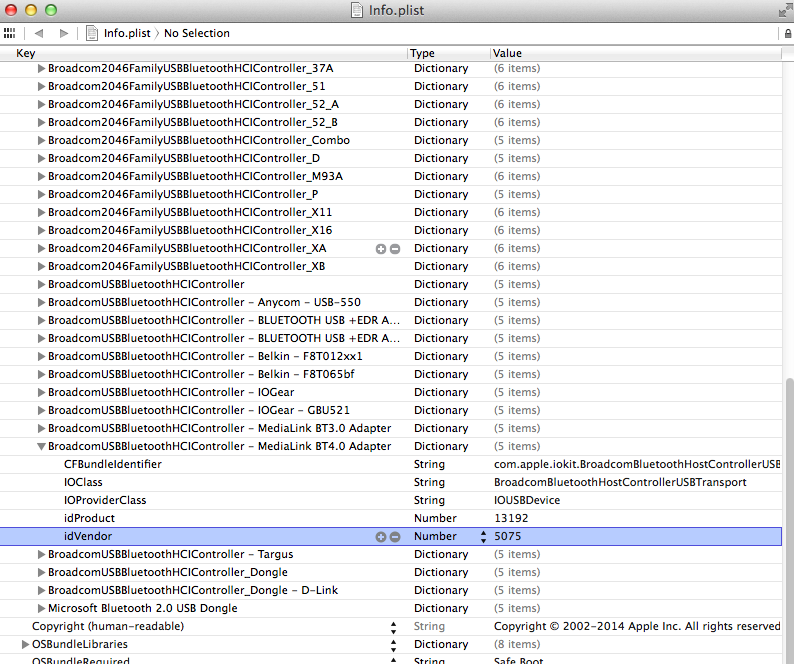Screen dimensions: 794x664
Task: Remove the idVendor row with minus
Action: point(395,537)
